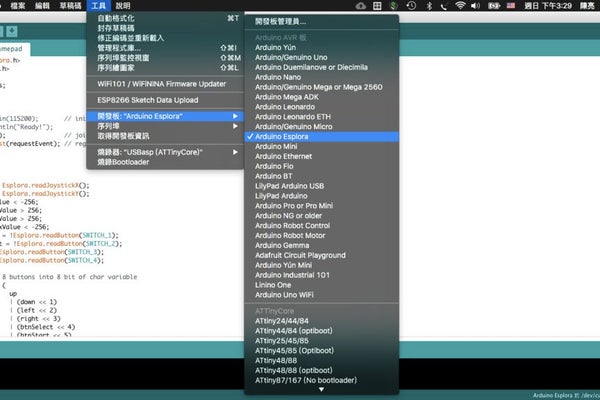Viewport: 600px width, 400px height.
Task: Expand the 燒錄器: "USBasp (ATTinyCore)" submenu
Action: [x=165, y=152]
